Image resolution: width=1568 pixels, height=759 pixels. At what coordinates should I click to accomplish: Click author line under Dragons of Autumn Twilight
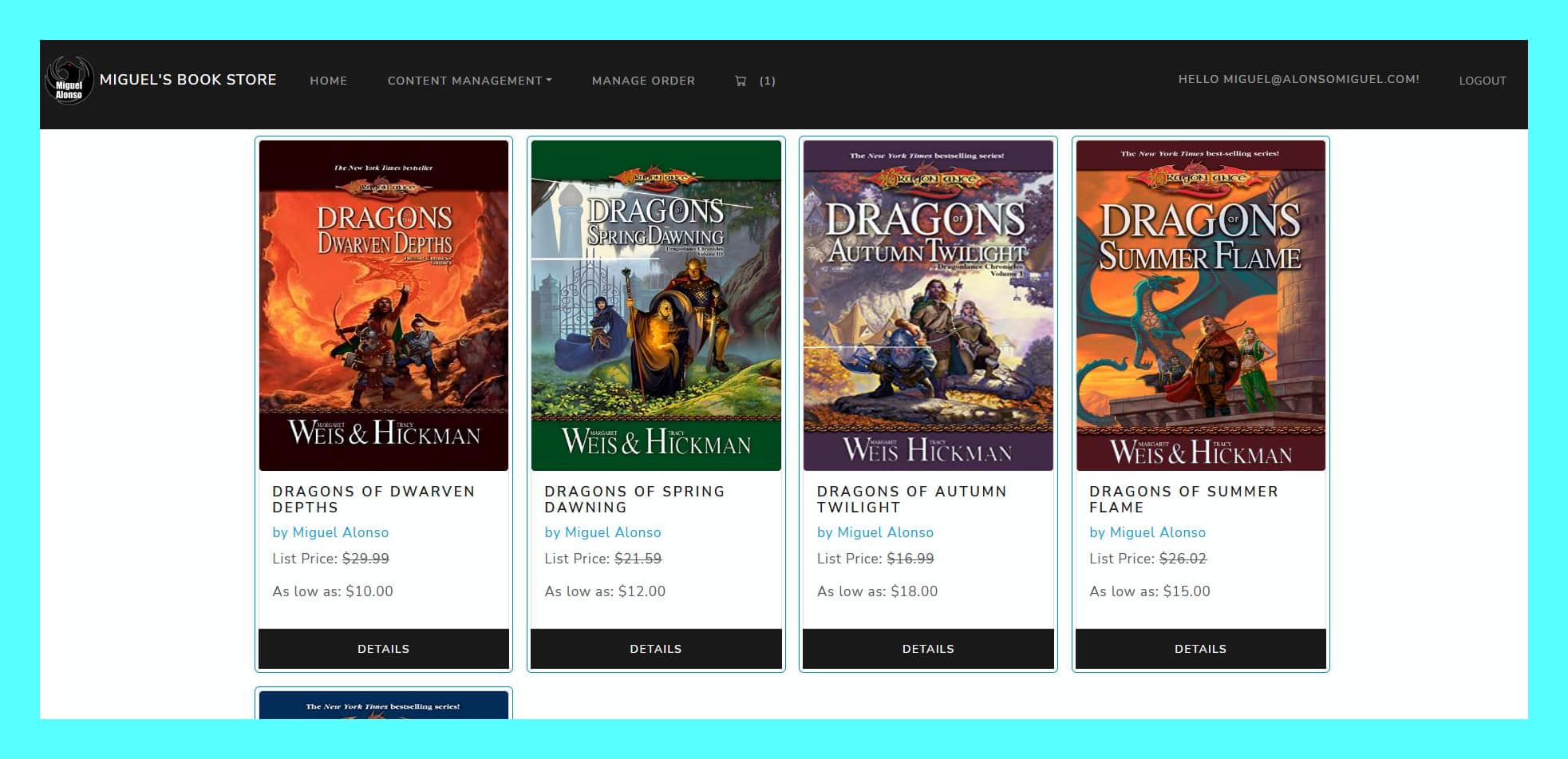[875, 532]
